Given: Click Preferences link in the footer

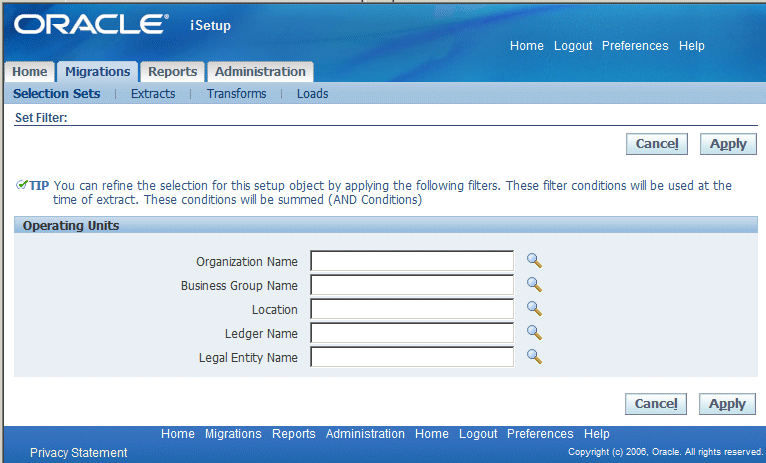Looking at the screenshot, I should (540, 434).
